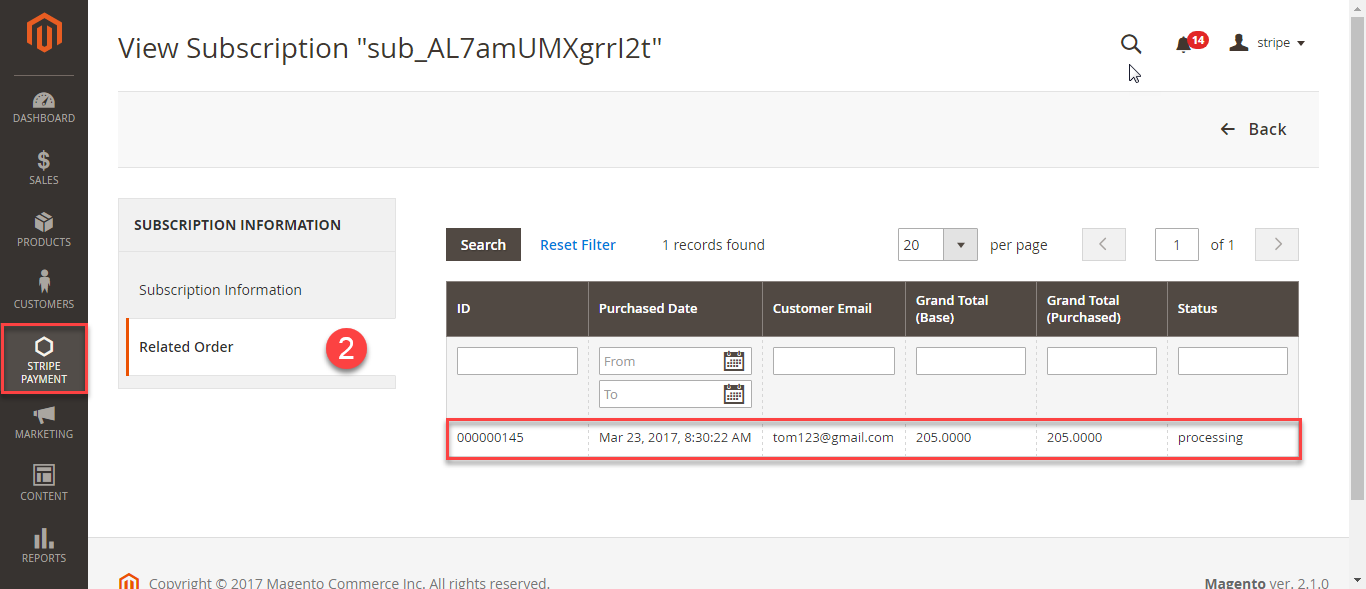1366x589 pixels.
Task: Select the Related Order tab
Action: 186,347
